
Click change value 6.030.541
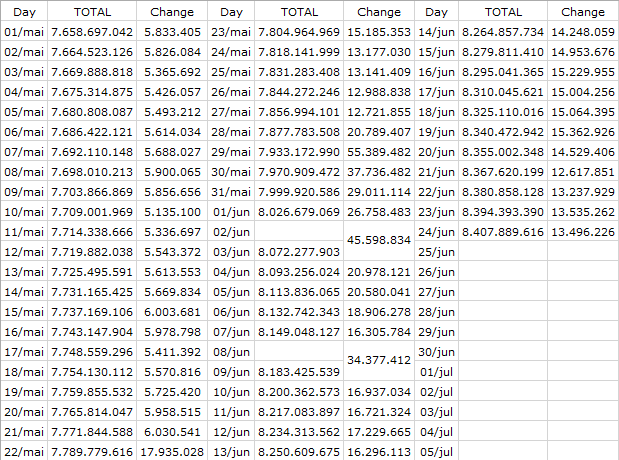tap(172, 432)
